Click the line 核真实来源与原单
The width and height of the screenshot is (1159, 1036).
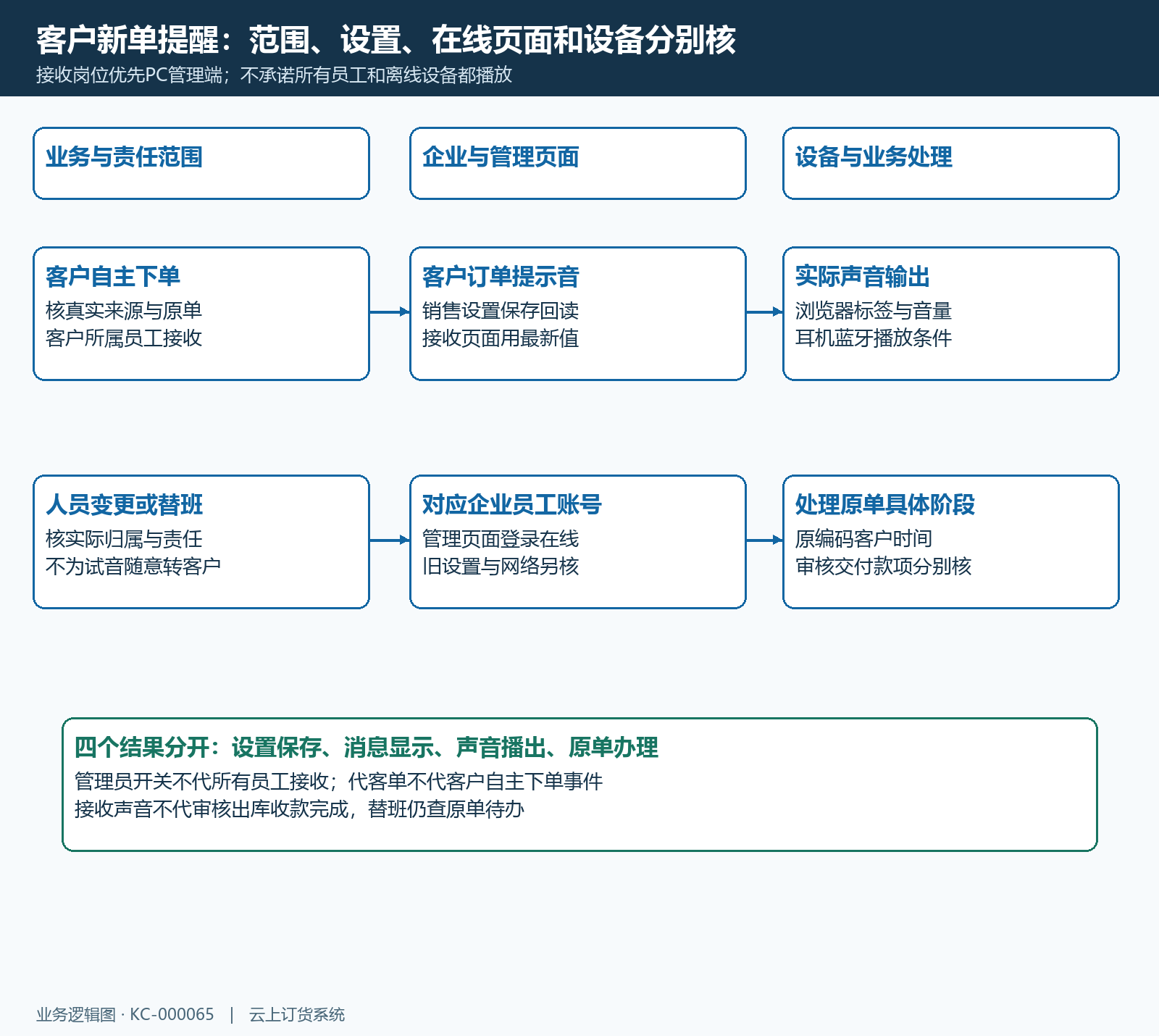coord(124,310)
